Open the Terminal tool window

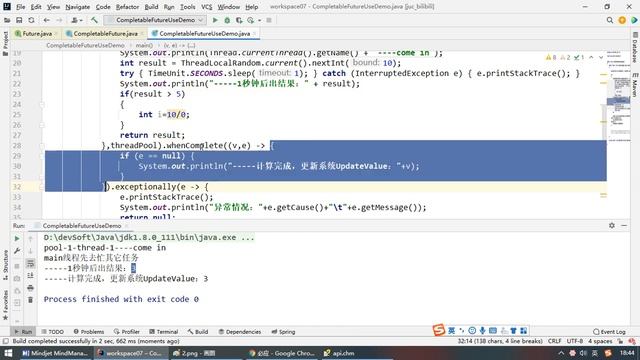pyautogui.click(x=164, y=332)
